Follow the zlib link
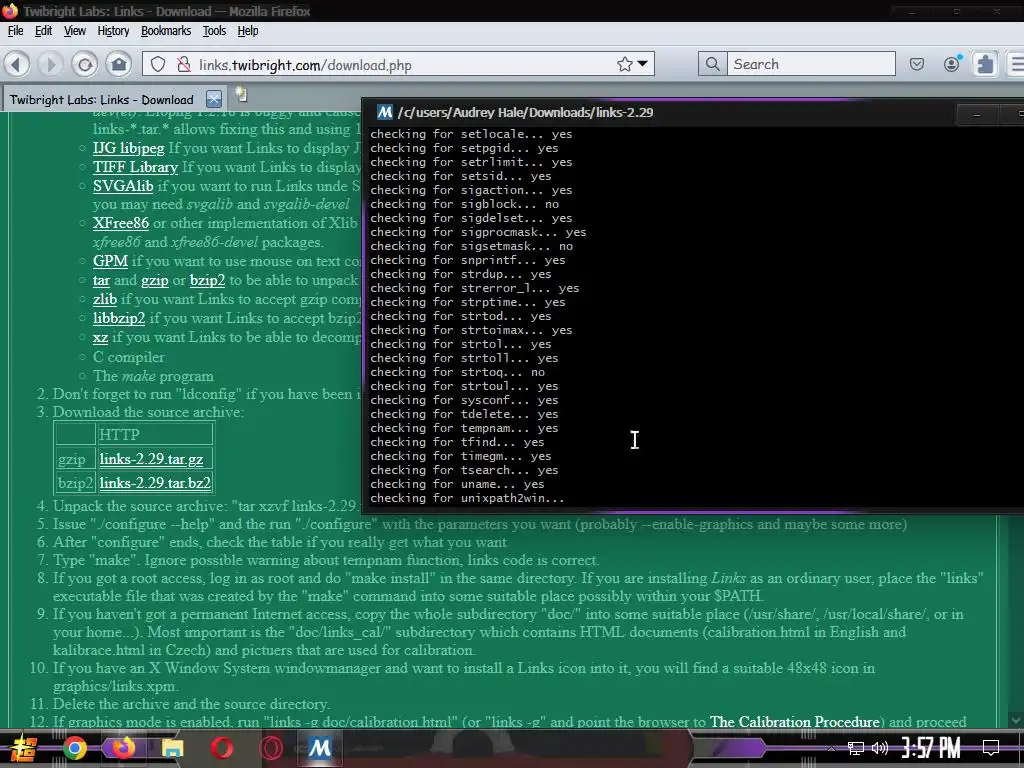Screen dimensions: 1024x768 click(104, 300)
